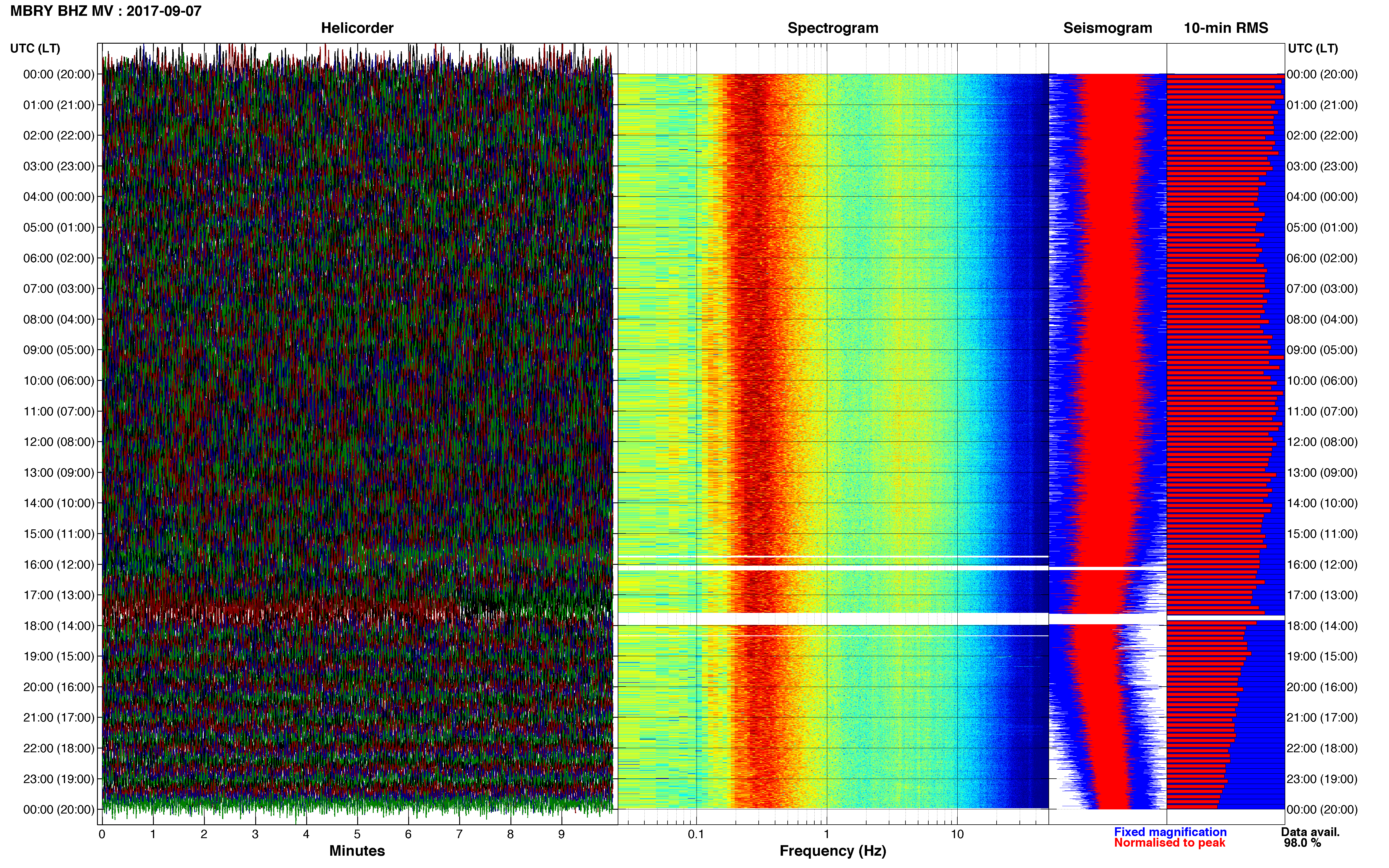Click the left '15:00 (11:00)' time label

click(59, 534)
